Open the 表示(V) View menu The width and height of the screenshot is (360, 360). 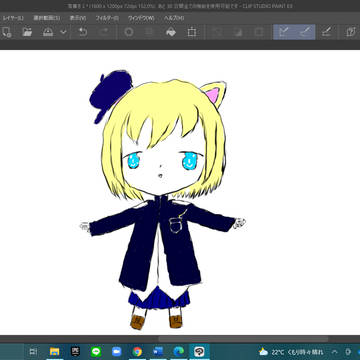pos(78,18)
